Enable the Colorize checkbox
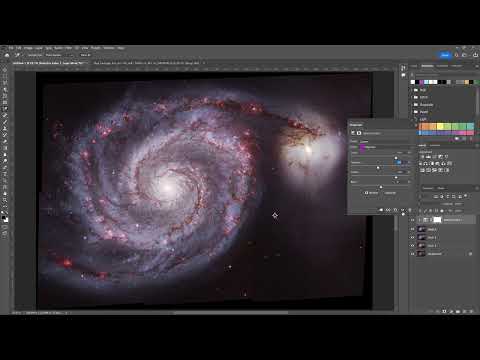Viewport: 480px width, 360px height. [x=366, y=193]
